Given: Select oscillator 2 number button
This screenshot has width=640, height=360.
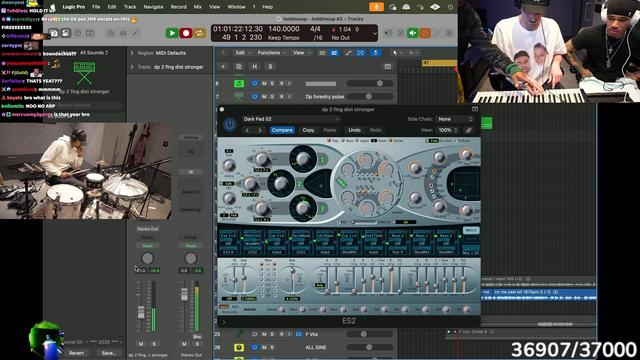Looking at the screenshot, I should coord(299,184).
